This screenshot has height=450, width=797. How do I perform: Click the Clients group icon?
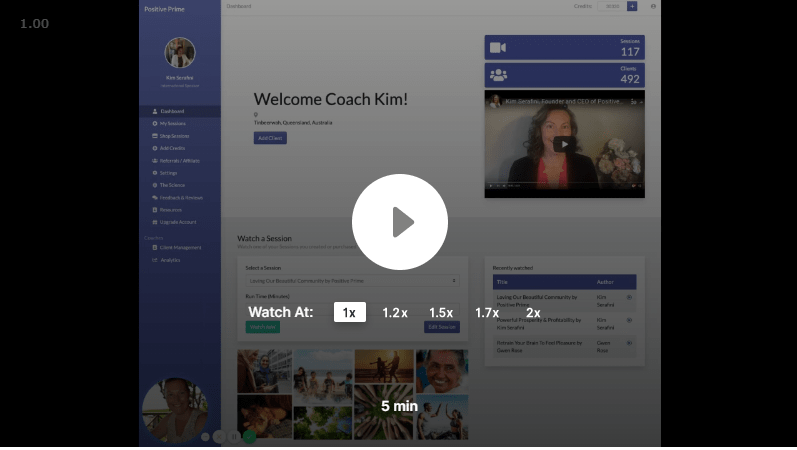pyautogui.click(x=498, y=75)
